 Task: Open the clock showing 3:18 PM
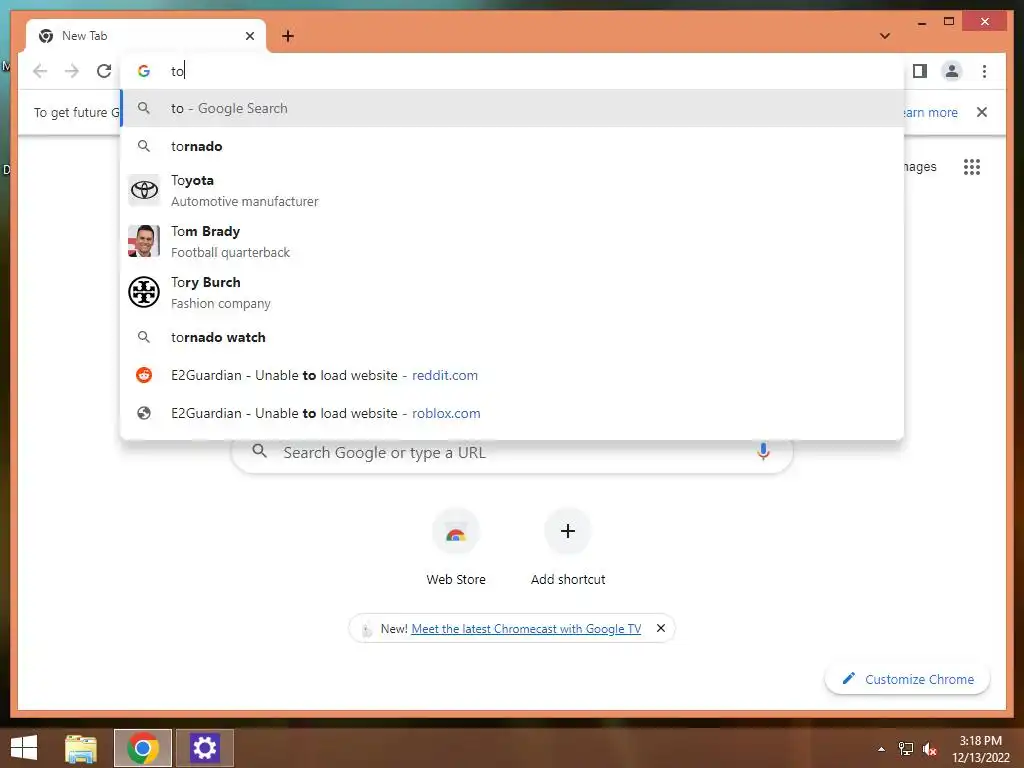tap(980, 749)
